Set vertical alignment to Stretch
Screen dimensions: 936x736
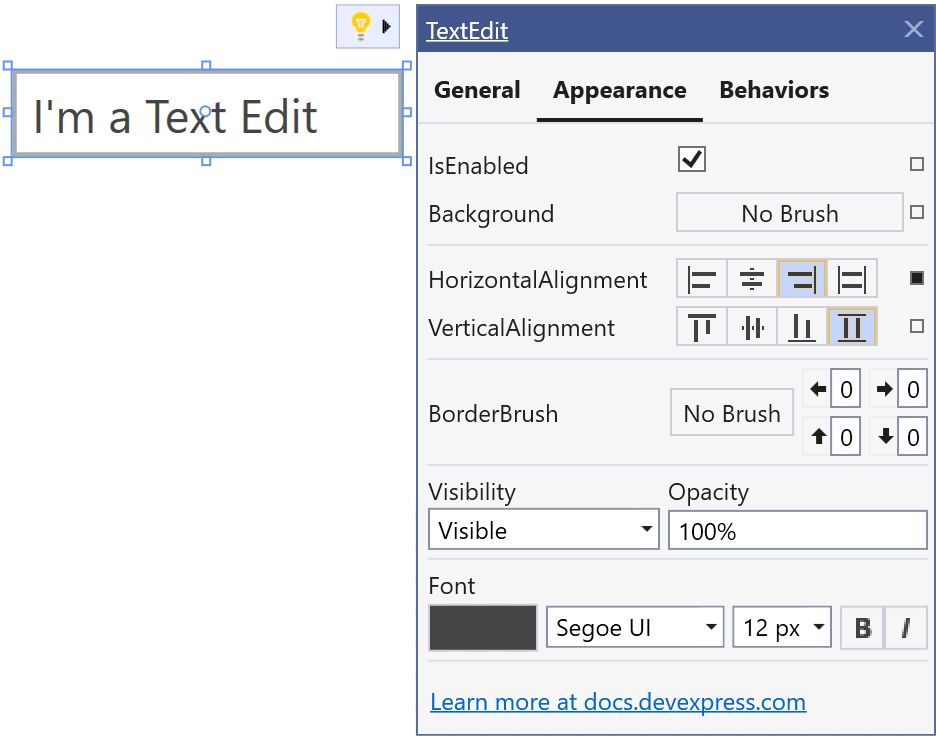[852, 327]
